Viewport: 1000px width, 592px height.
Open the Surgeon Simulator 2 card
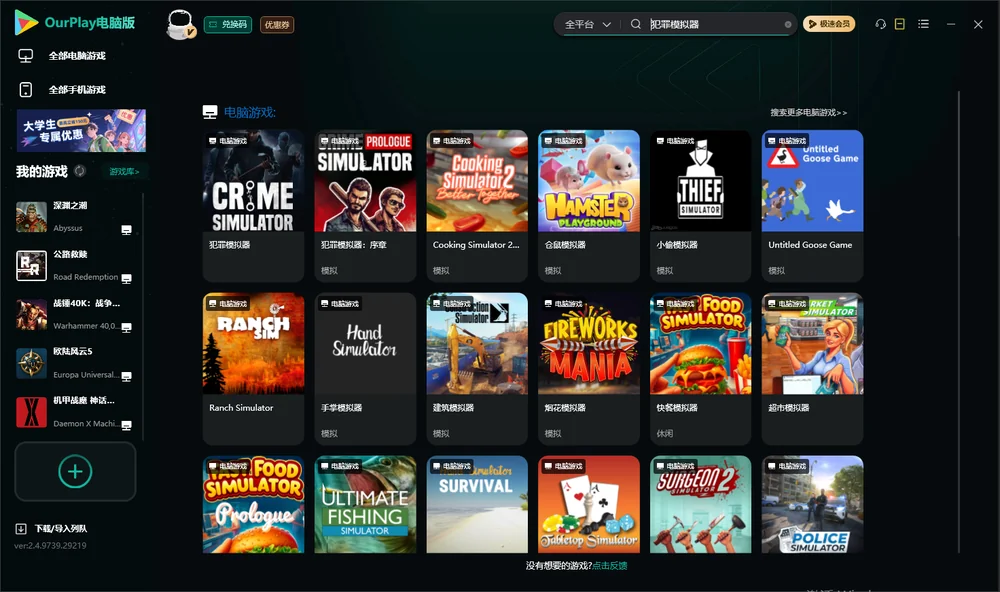[700, 504]
